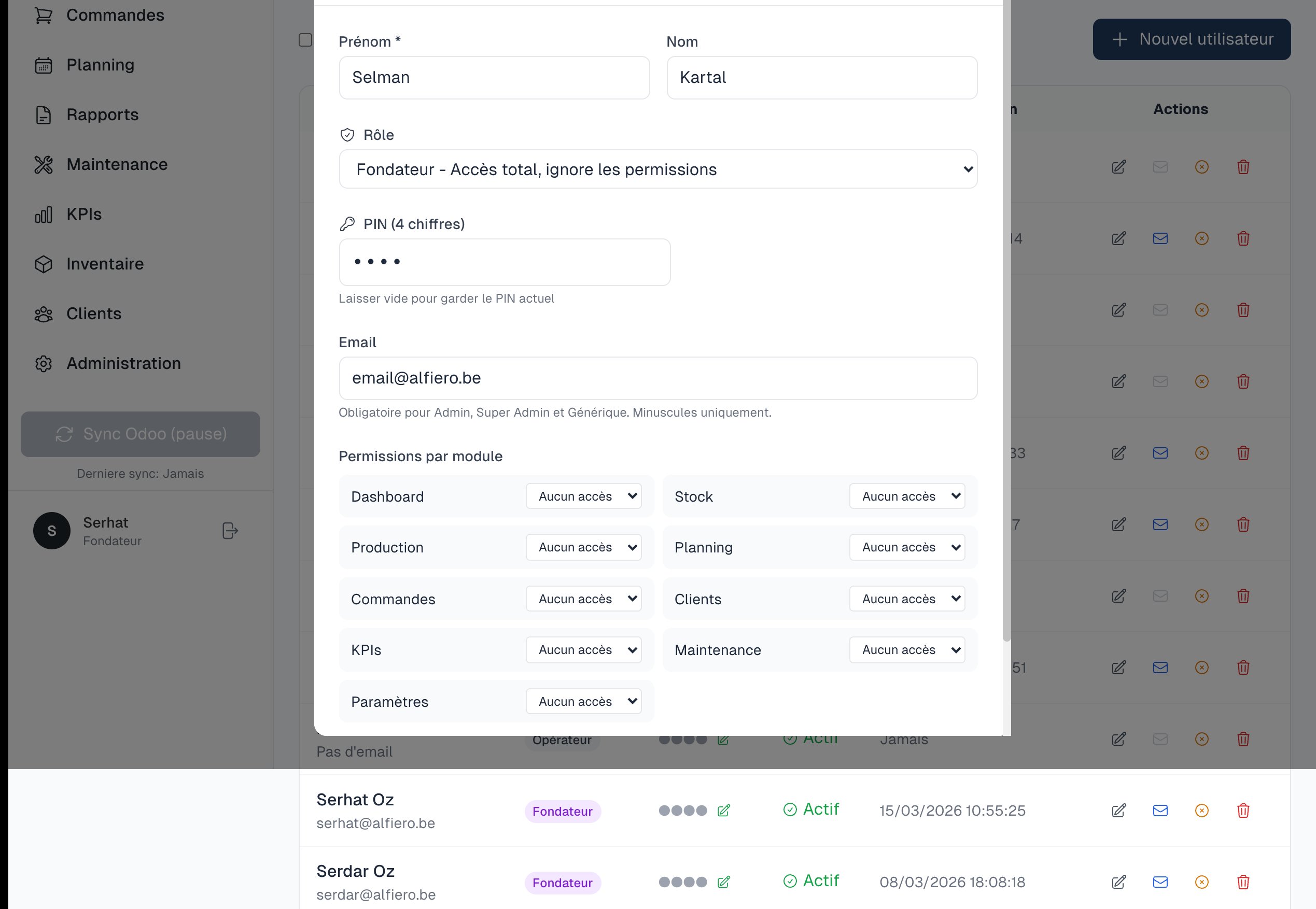Click logout icon next to Serhat
Screen dimensions: 1316x909
pos(230,531)
